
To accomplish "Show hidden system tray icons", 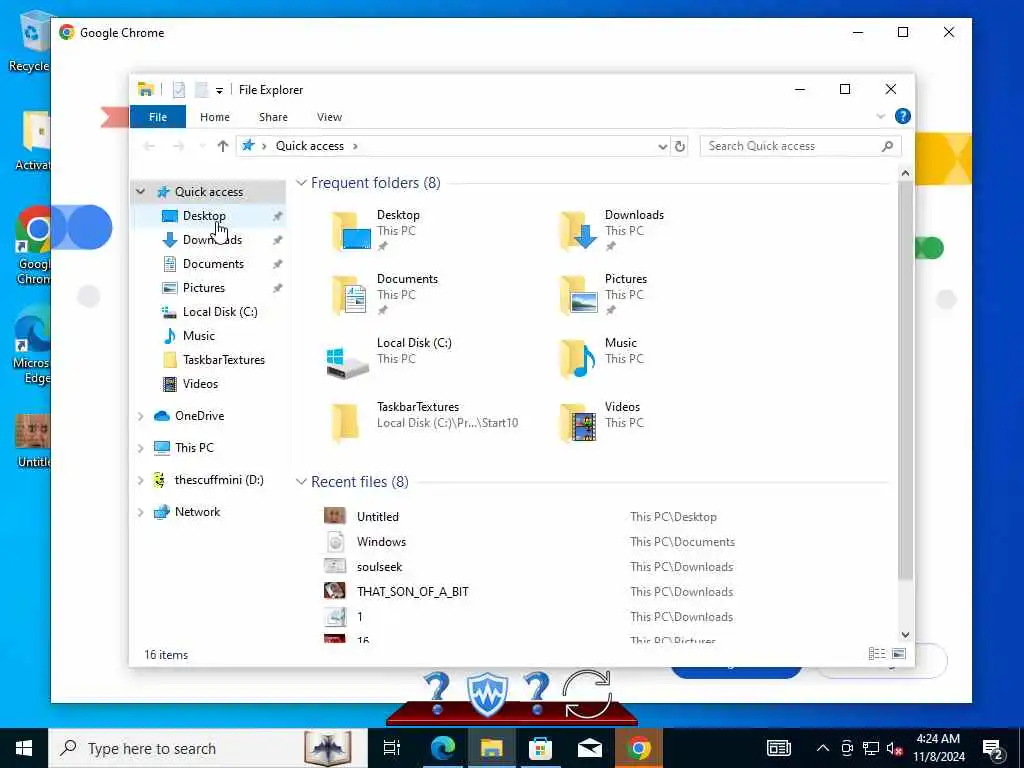I will coord(823,748).
